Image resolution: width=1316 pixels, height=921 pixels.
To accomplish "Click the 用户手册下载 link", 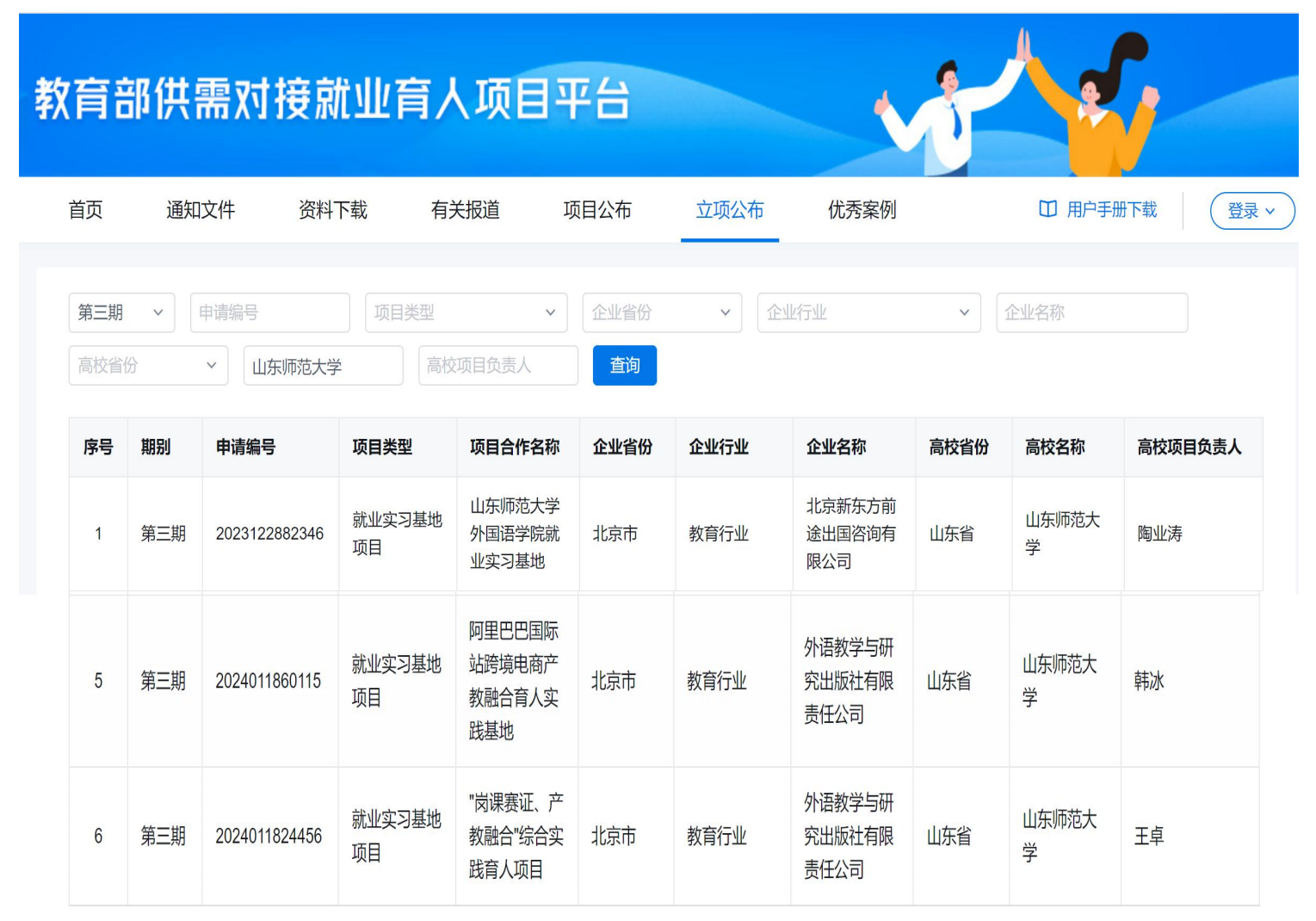I will coord(1111,209).
